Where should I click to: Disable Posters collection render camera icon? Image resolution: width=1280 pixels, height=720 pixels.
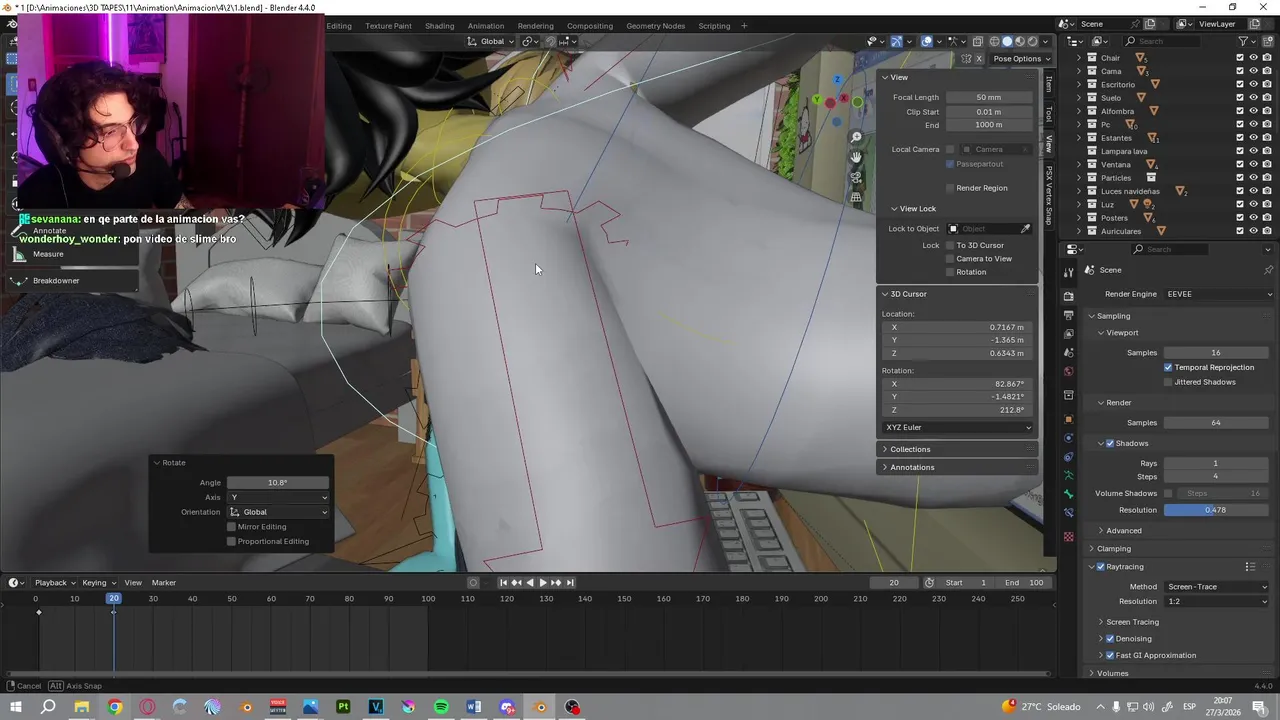pyautogui.click(x=1266, y=218)
